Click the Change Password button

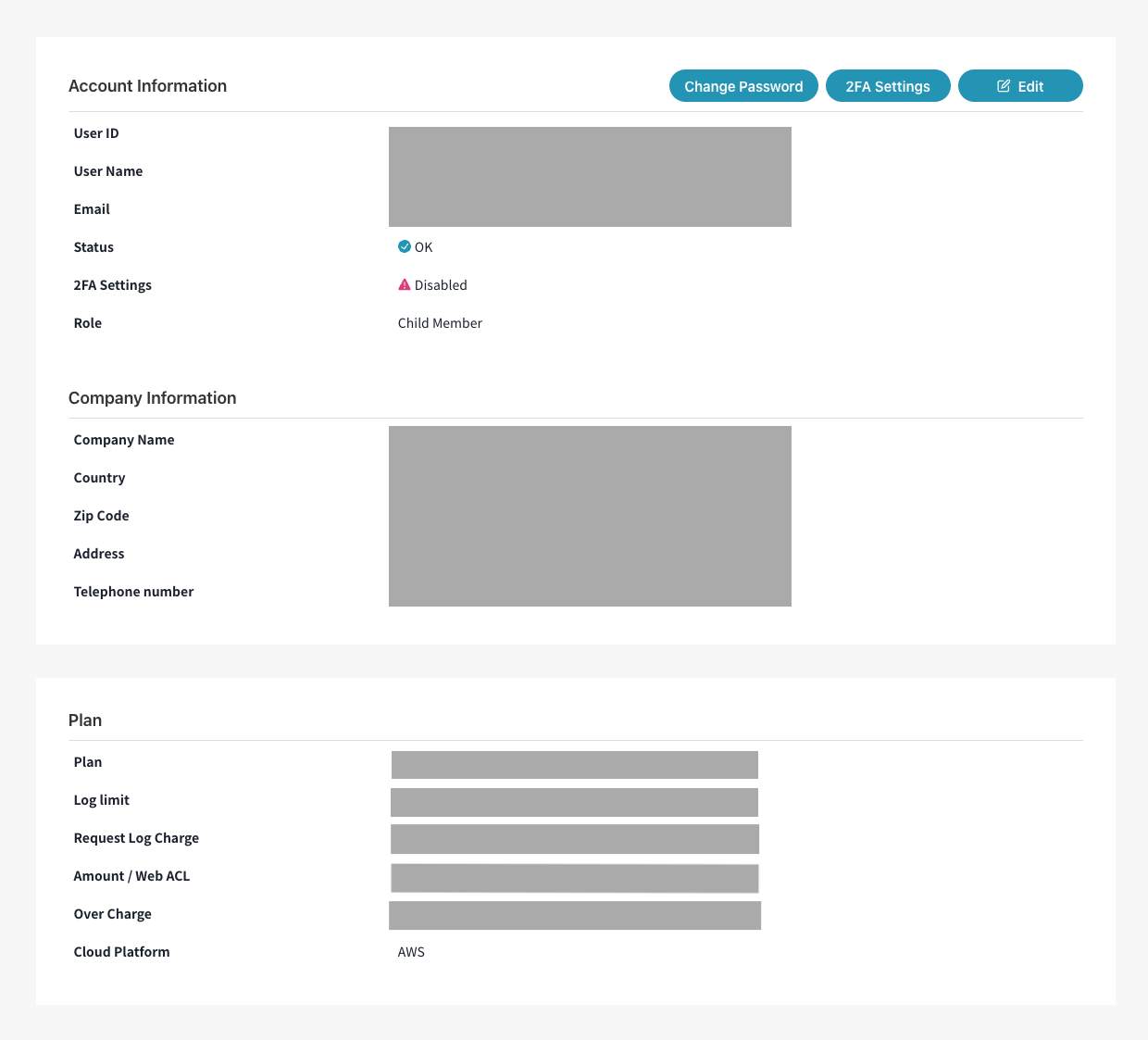click(743, 86)
